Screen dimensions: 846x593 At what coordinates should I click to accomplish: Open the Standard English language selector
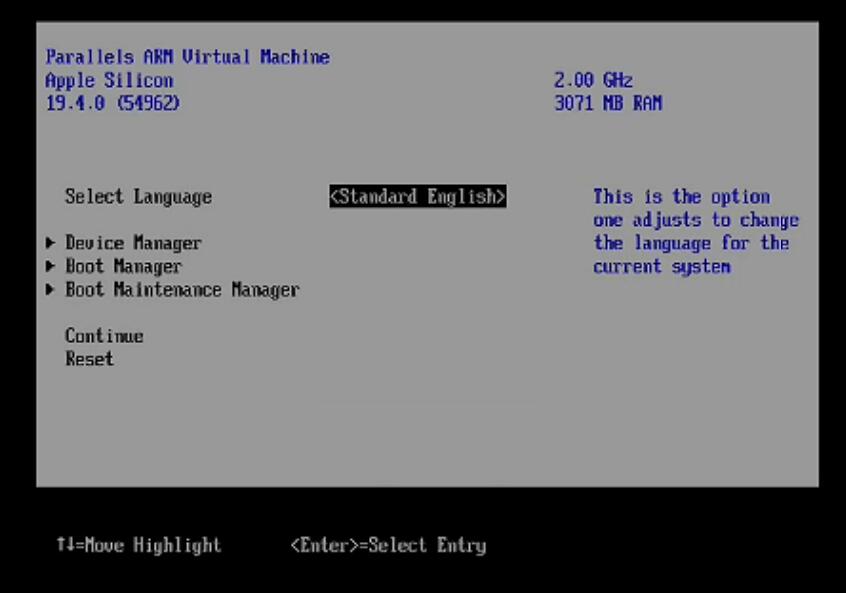[417, 197]
